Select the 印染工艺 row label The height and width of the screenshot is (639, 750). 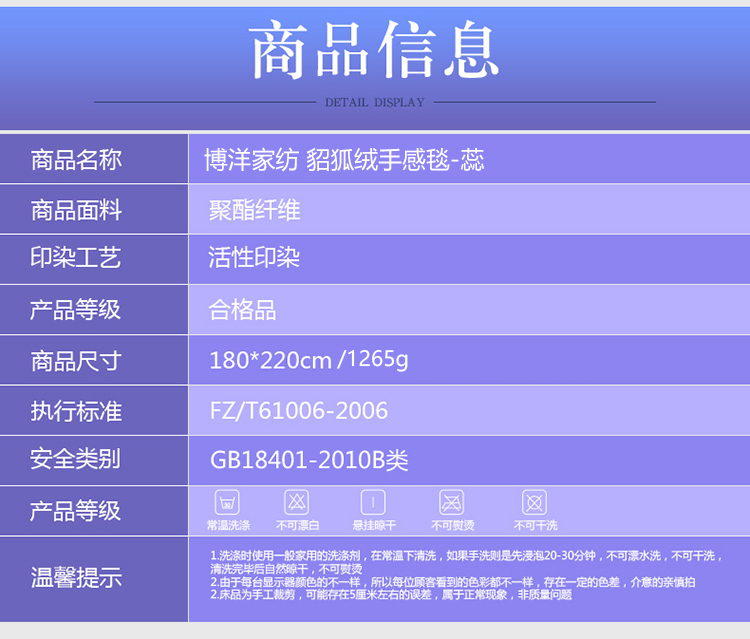[x=76, y=257]
